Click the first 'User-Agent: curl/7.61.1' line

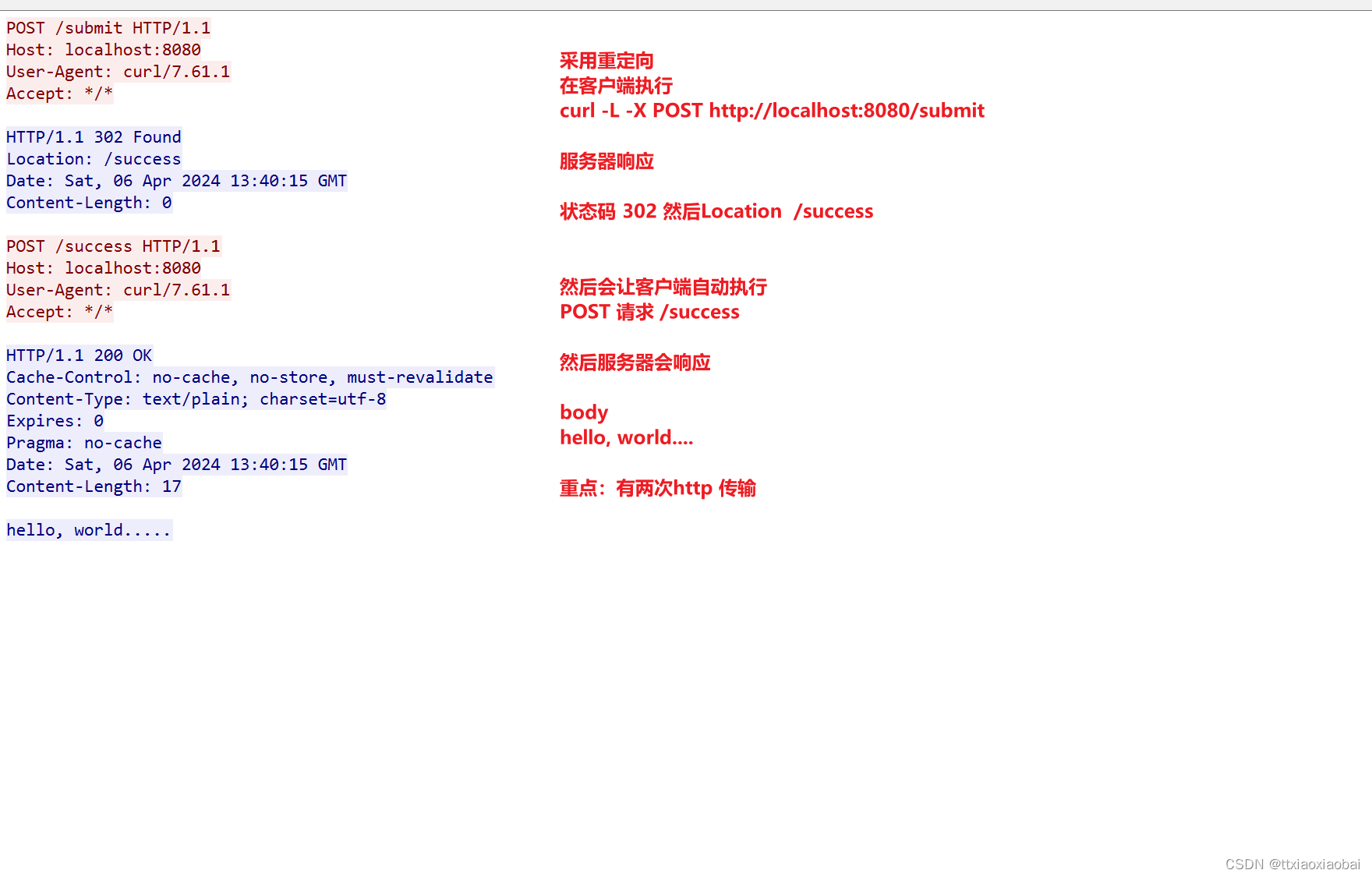(x=118, y=72)
